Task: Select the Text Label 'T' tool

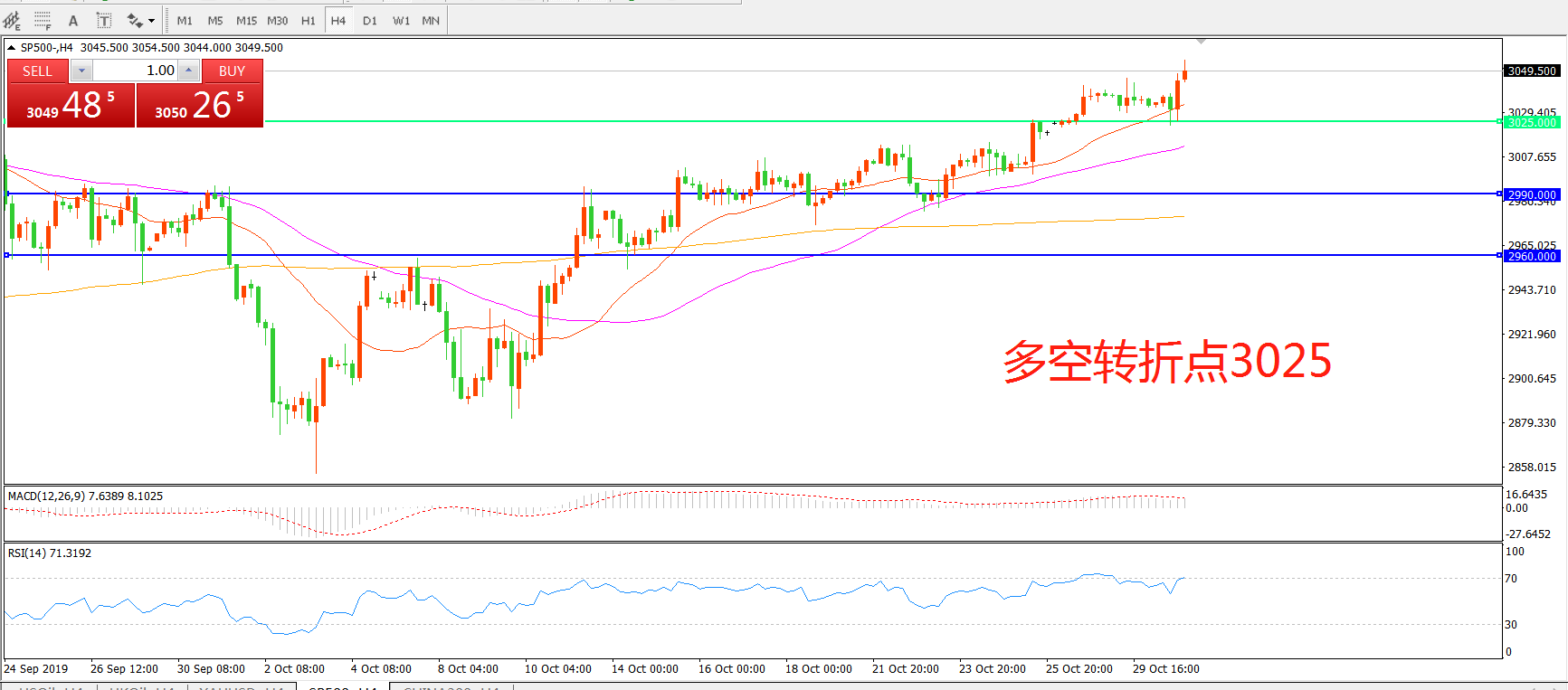Action: click(104, 20)
